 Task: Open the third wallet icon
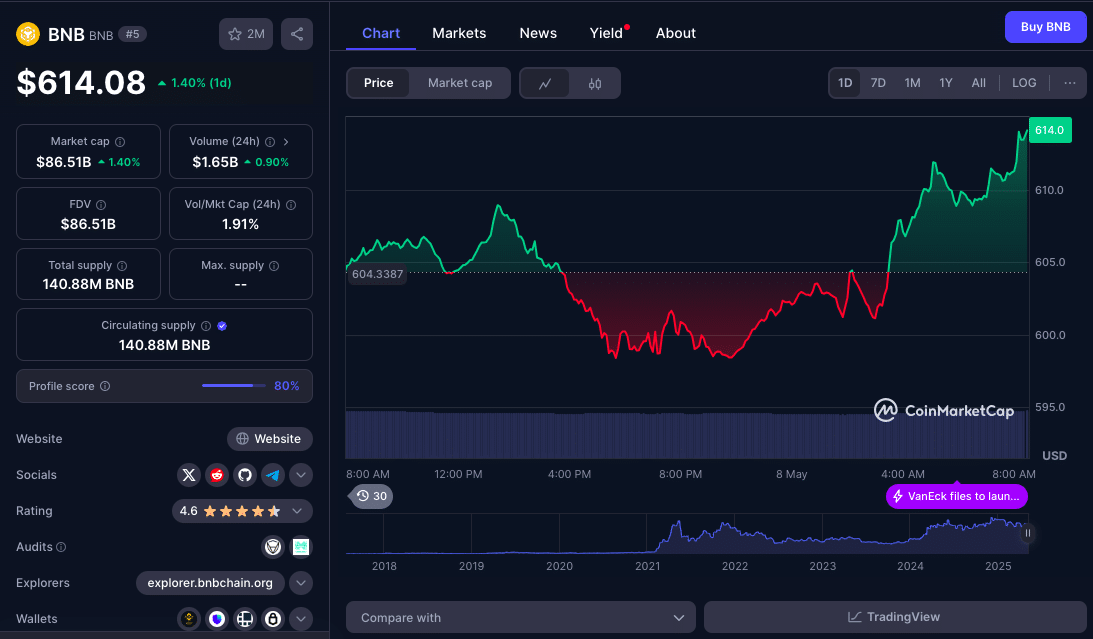[x=245, y=619]
